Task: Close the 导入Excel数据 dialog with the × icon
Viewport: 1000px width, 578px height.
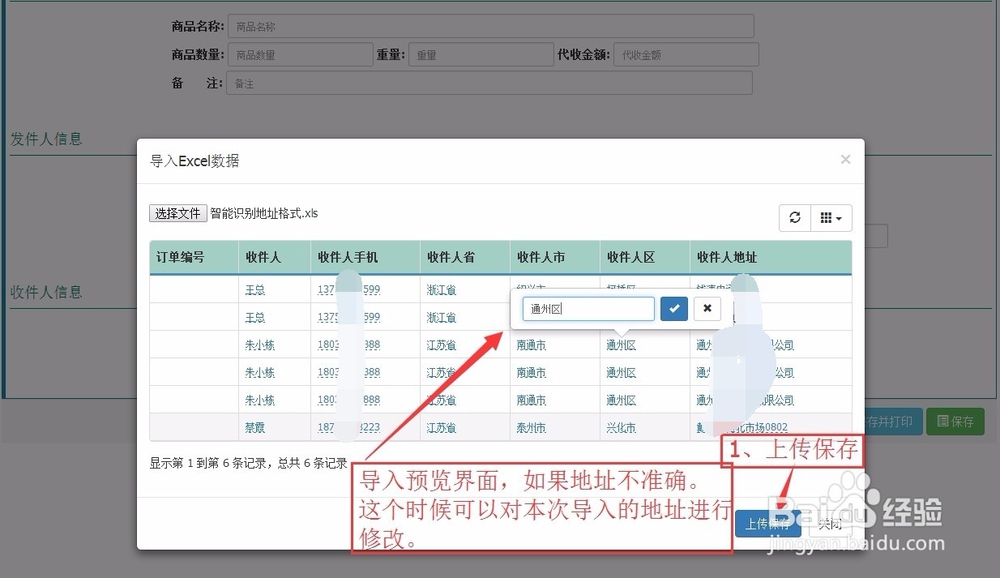Action: 845,159
